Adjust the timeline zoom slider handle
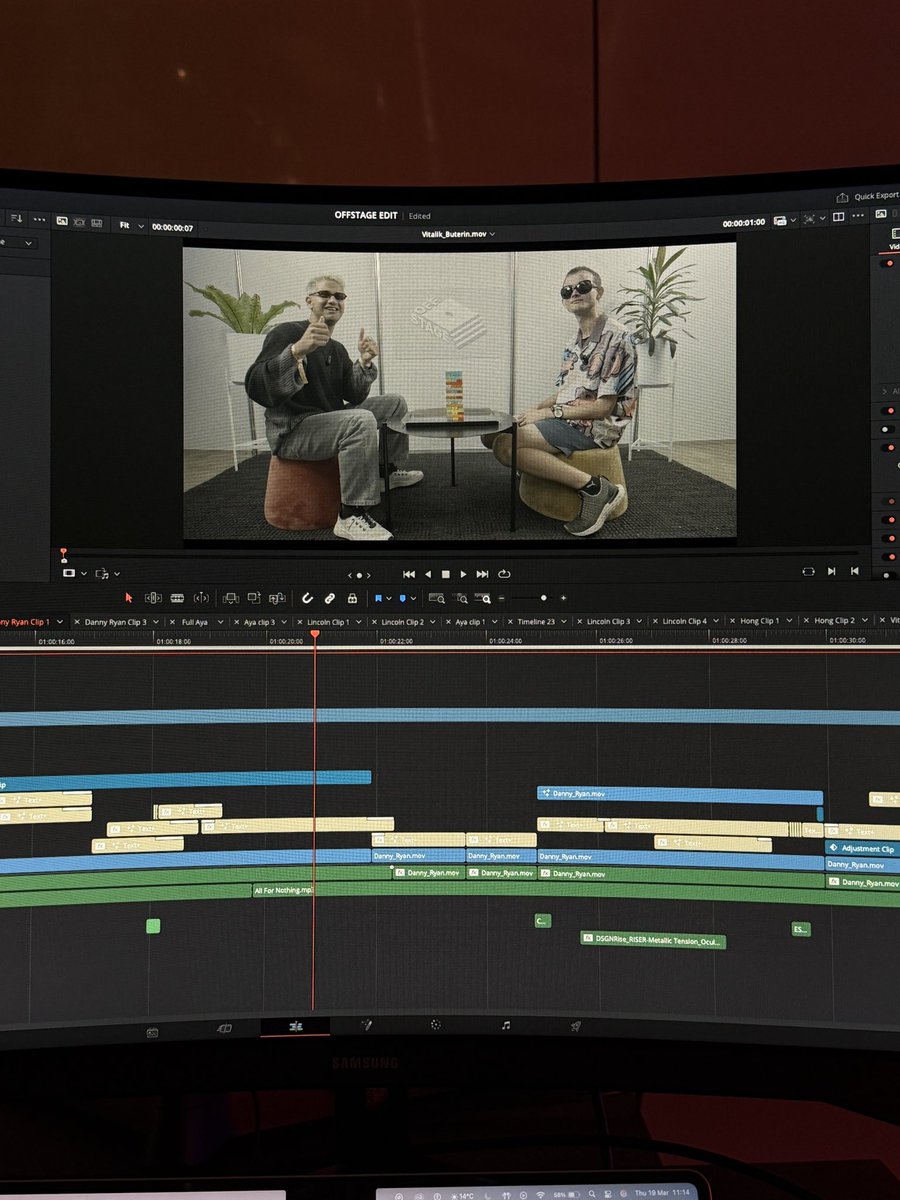 pyautogui.click(x=544, y=598)
